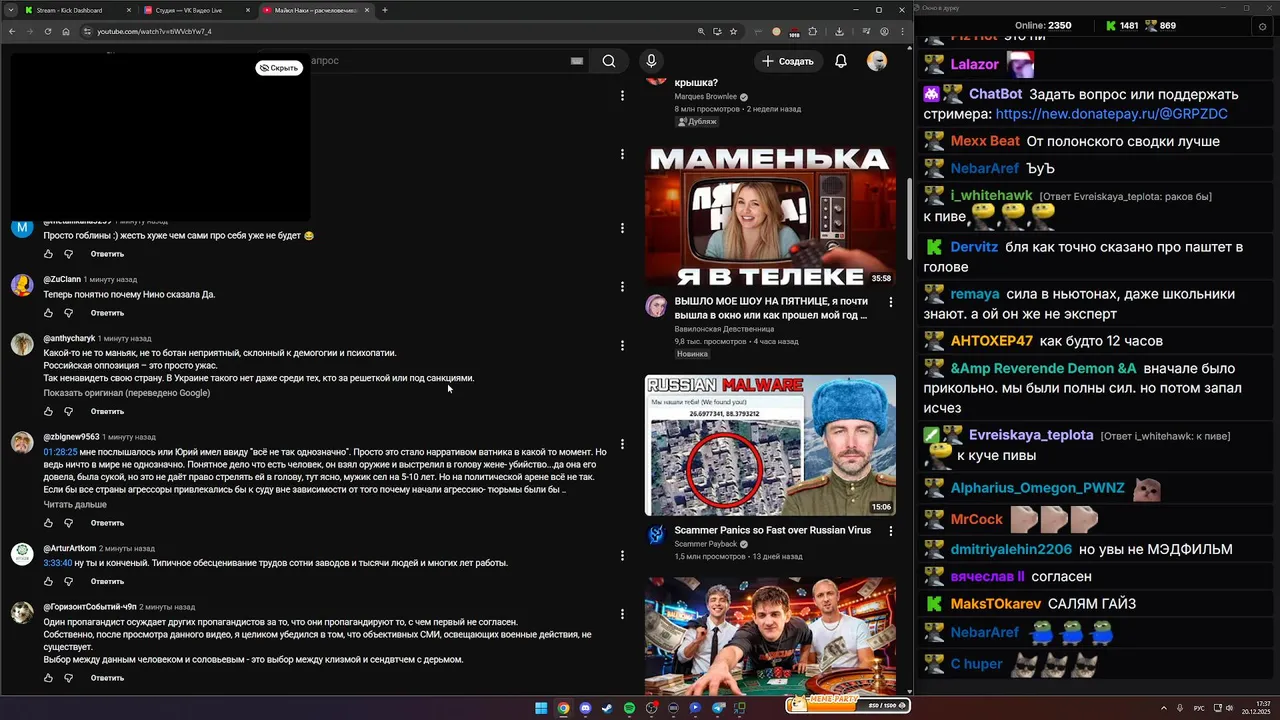Open Chrome from the taskbar
The width and height of the screenshot is (1280, 720).
click(563, 708)
